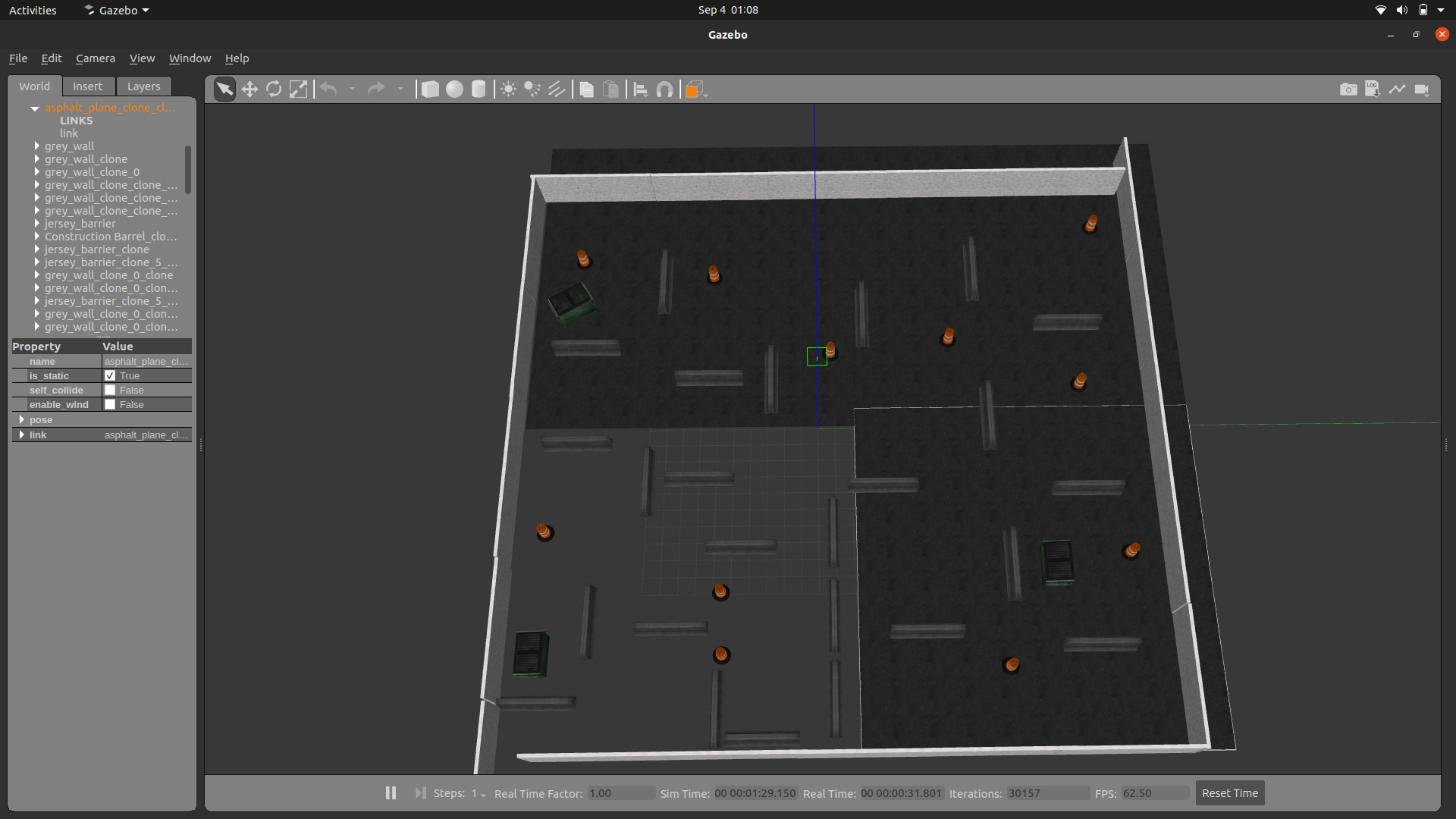Select the translate mode tool
1456x819 pixels.
[249, 89]
